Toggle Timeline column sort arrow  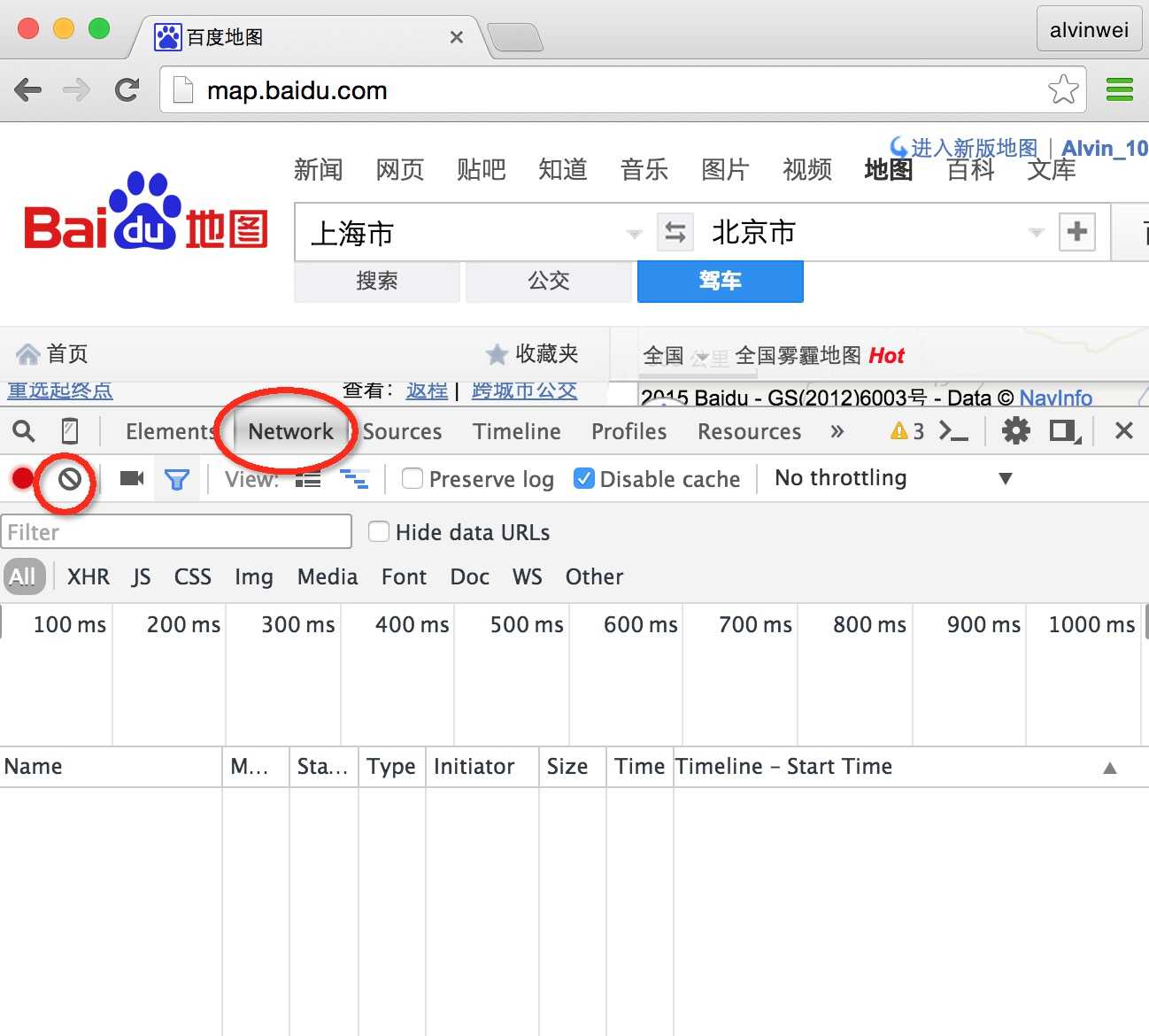(x=1109, y=768)
